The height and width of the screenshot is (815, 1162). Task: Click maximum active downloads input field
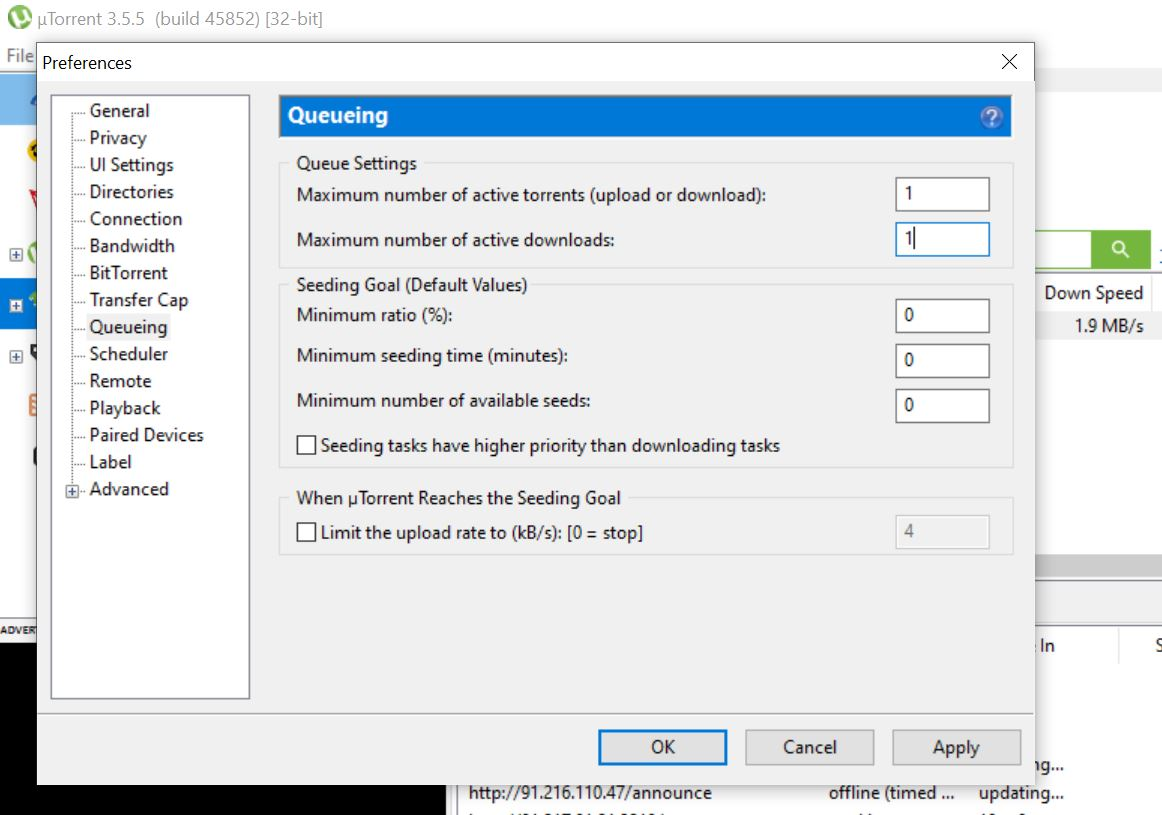point(942,239)
